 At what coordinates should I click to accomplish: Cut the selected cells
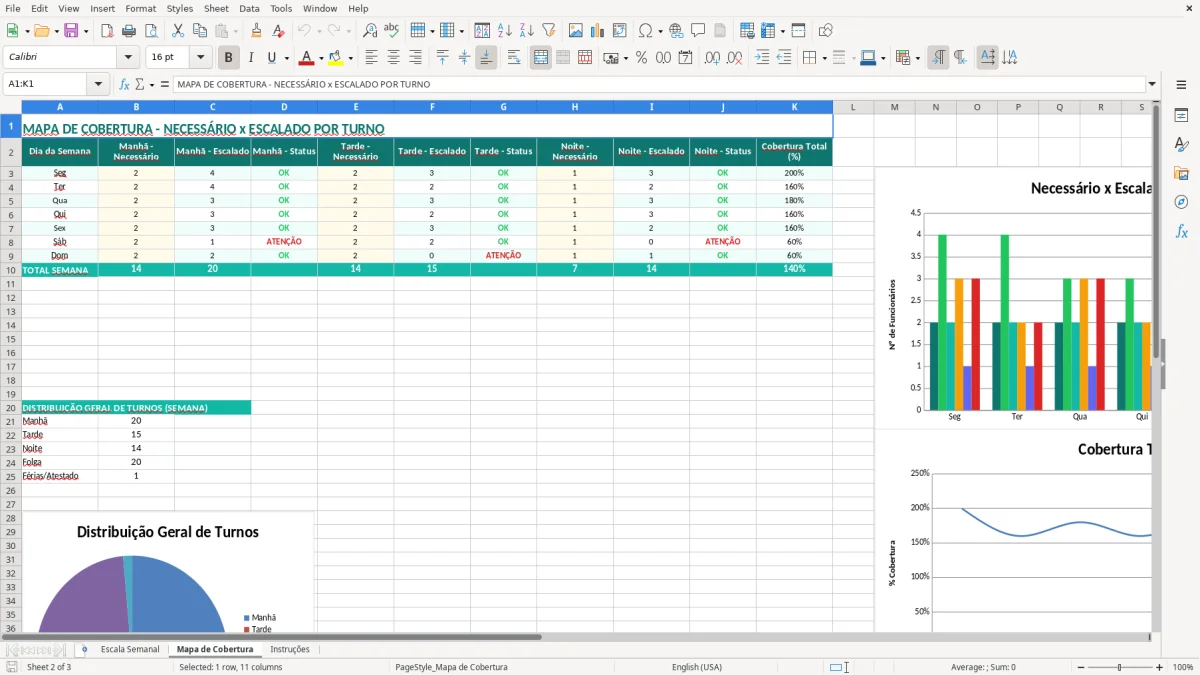[x=177, y=31]
